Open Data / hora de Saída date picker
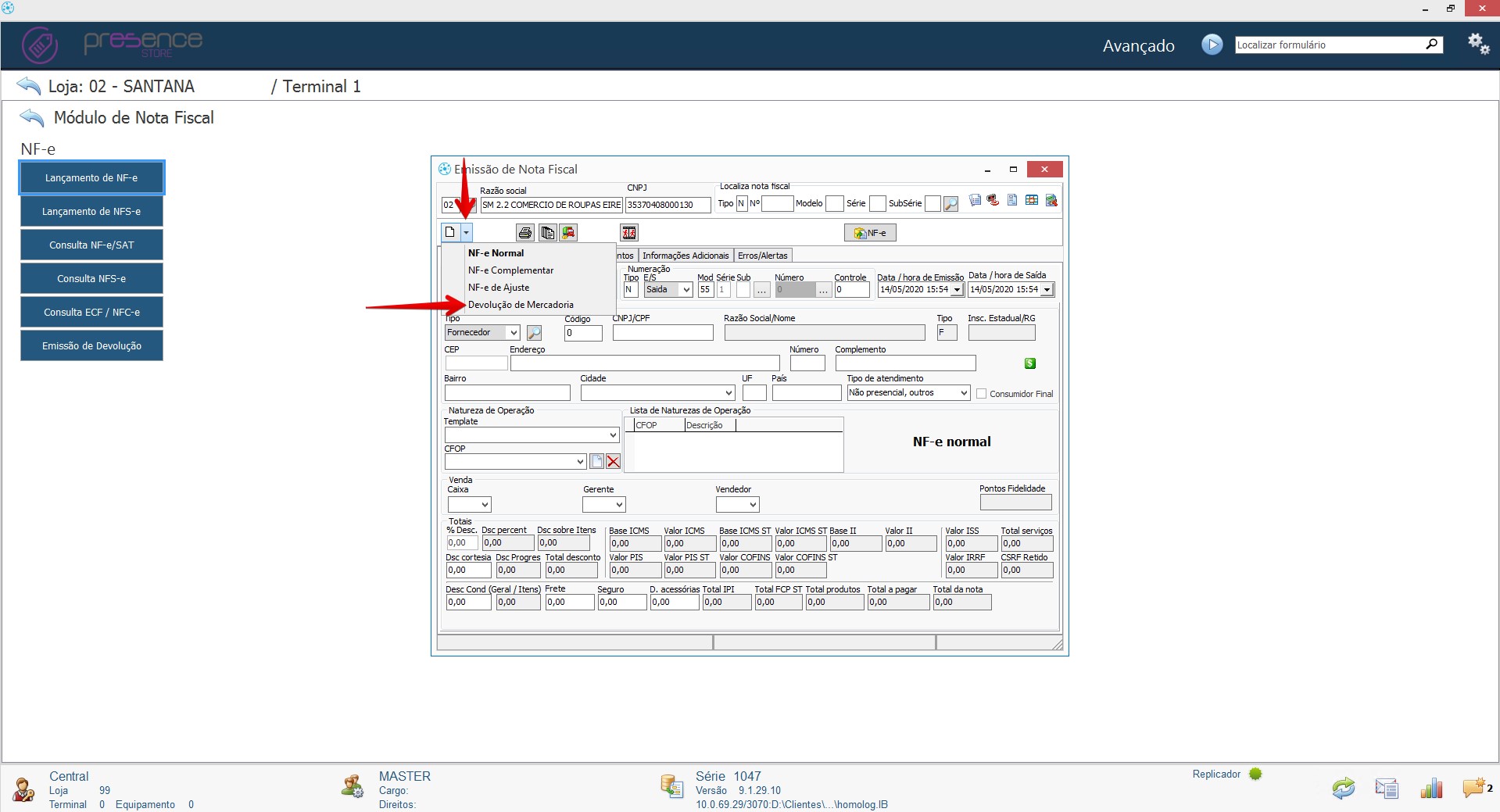The height and width of the screenshot is (812, 1500). [x=1047, y=290]
